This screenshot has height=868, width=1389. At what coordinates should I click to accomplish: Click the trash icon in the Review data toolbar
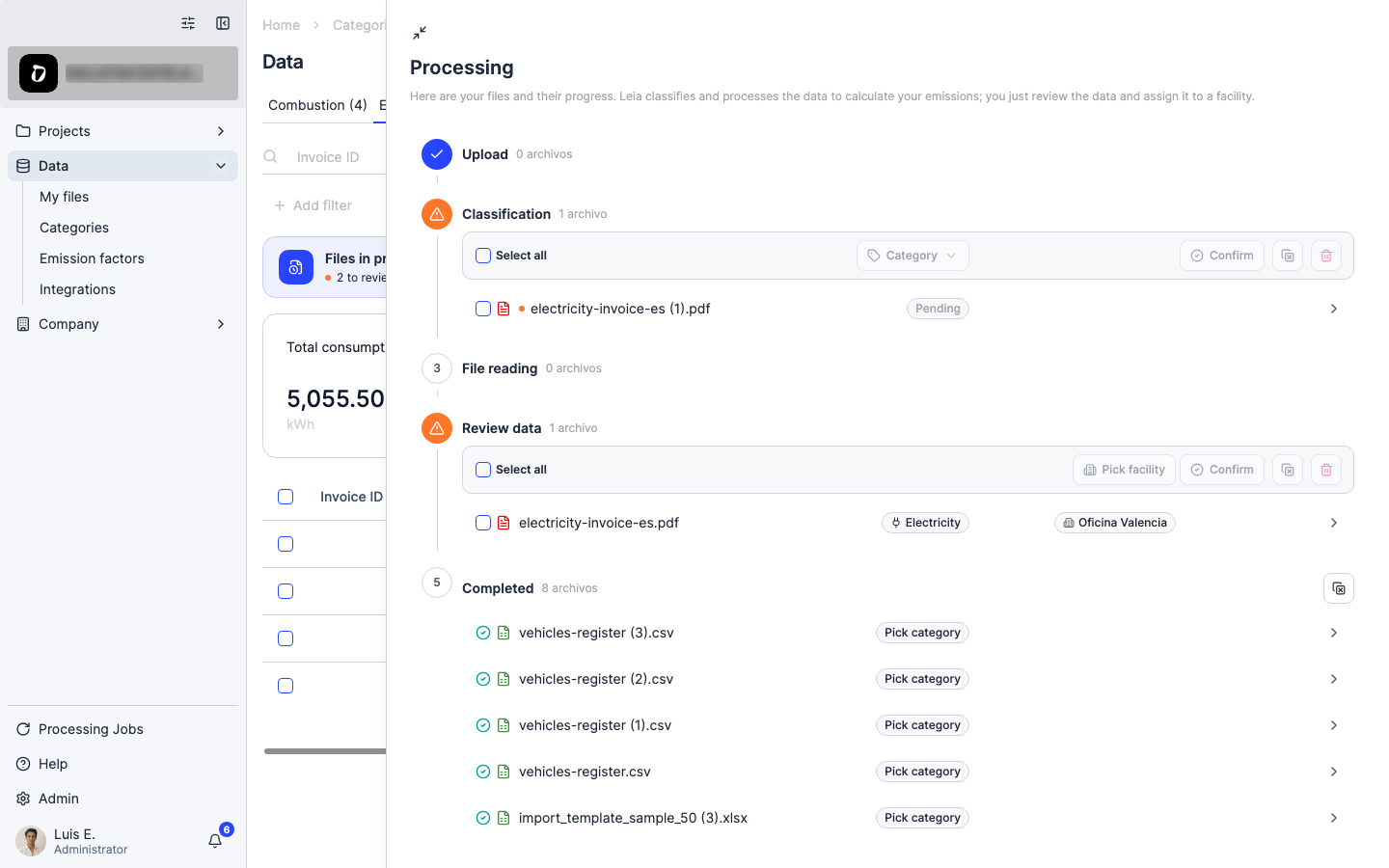1326,470
